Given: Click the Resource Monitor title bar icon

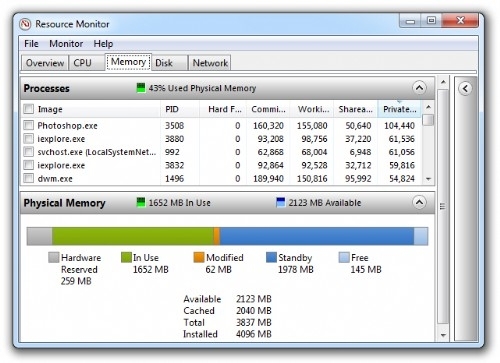Looking at the screenshot, I should pos(25,24).
